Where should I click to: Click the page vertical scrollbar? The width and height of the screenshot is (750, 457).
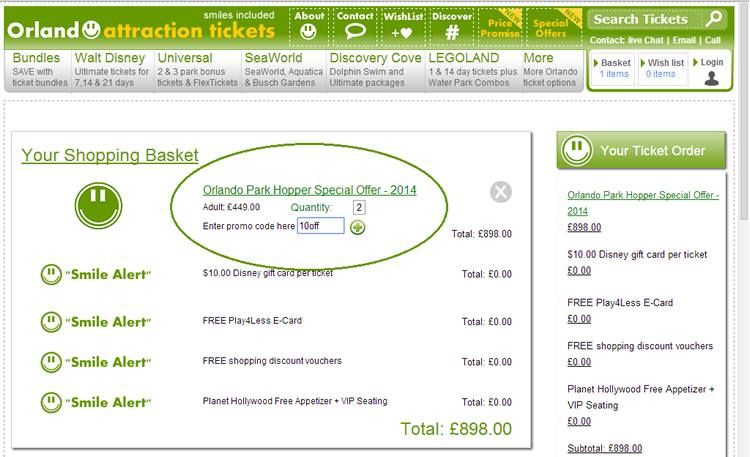point(744,110)
